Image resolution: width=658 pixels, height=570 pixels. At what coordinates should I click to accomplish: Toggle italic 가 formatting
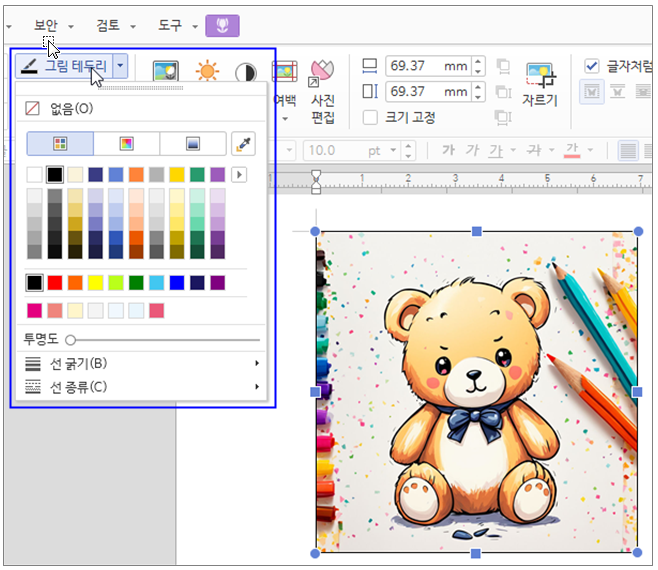[473, 150]
